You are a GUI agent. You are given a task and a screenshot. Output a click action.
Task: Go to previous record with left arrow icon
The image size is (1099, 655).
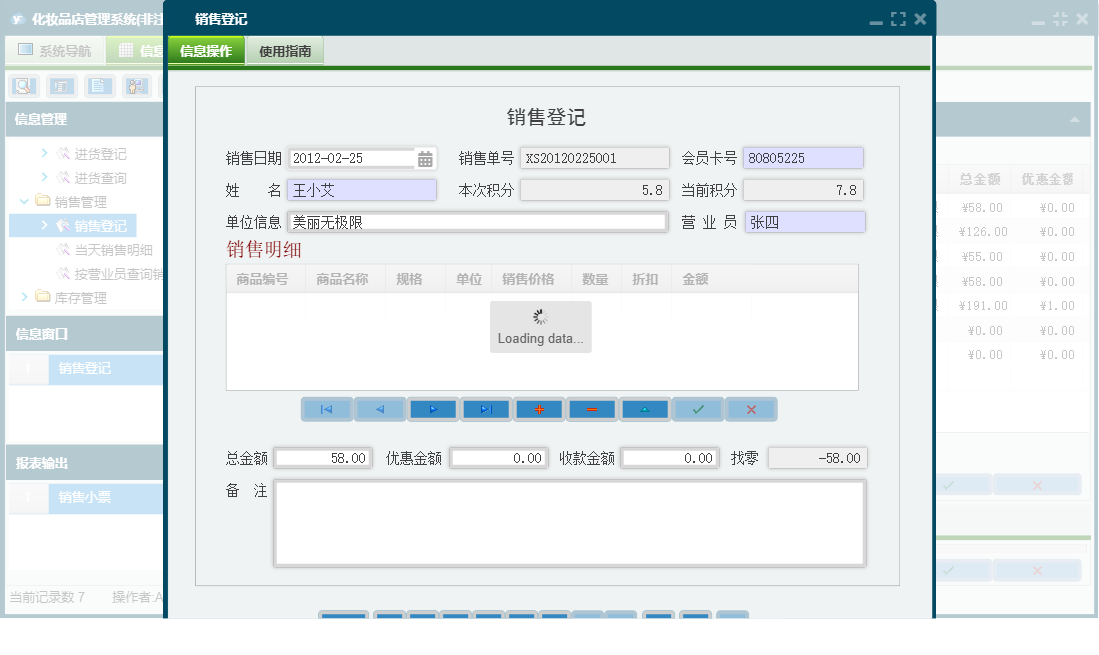point(380,409)
